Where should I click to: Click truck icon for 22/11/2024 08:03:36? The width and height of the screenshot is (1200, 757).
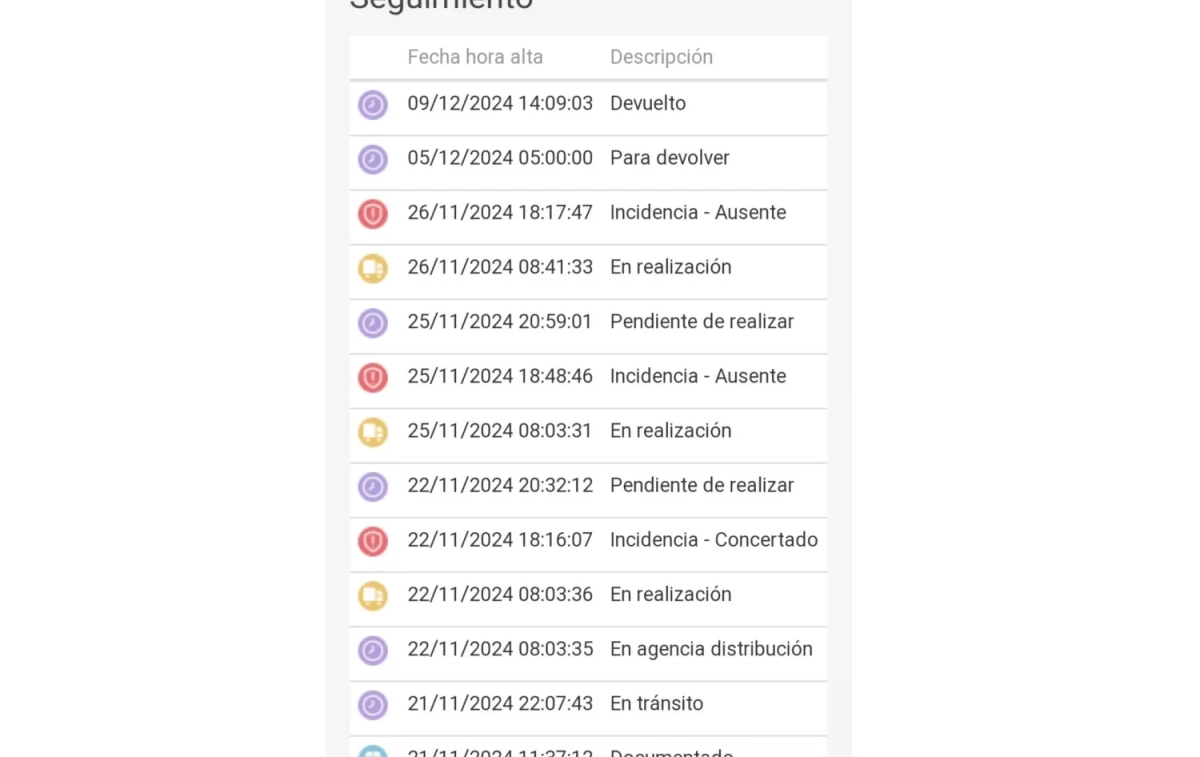373,596
